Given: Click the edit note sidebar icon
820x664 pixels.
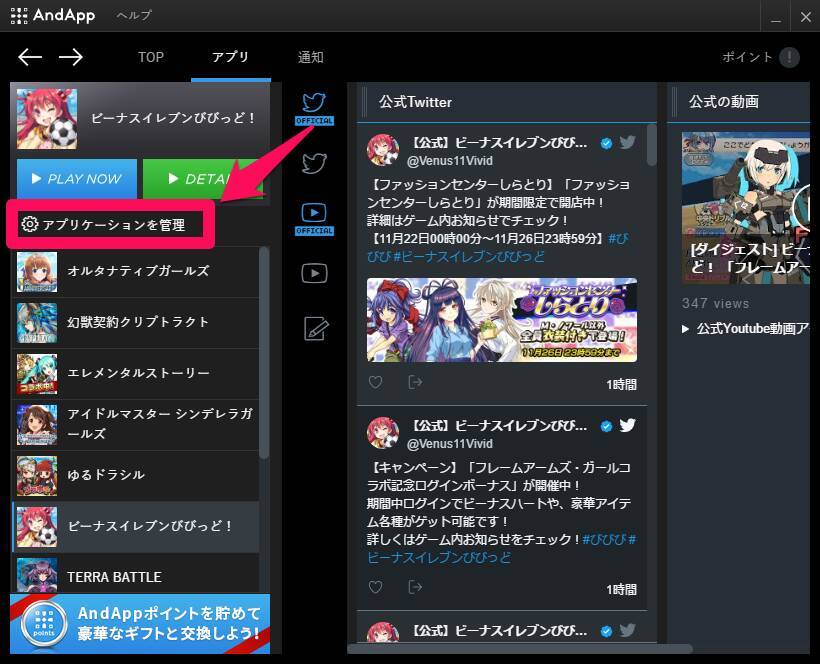Looking at the screenshot, I should (316, 329).
